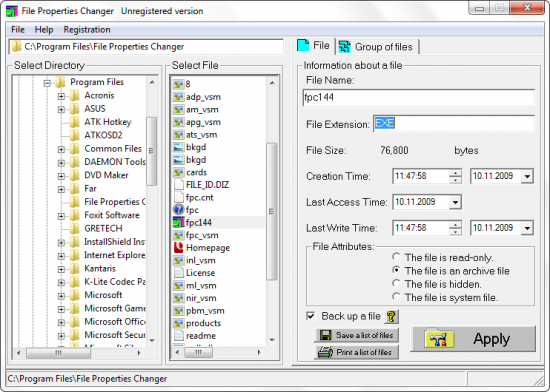Select 'The file is read-only' option
550x392 pixels.
(396, 257)
